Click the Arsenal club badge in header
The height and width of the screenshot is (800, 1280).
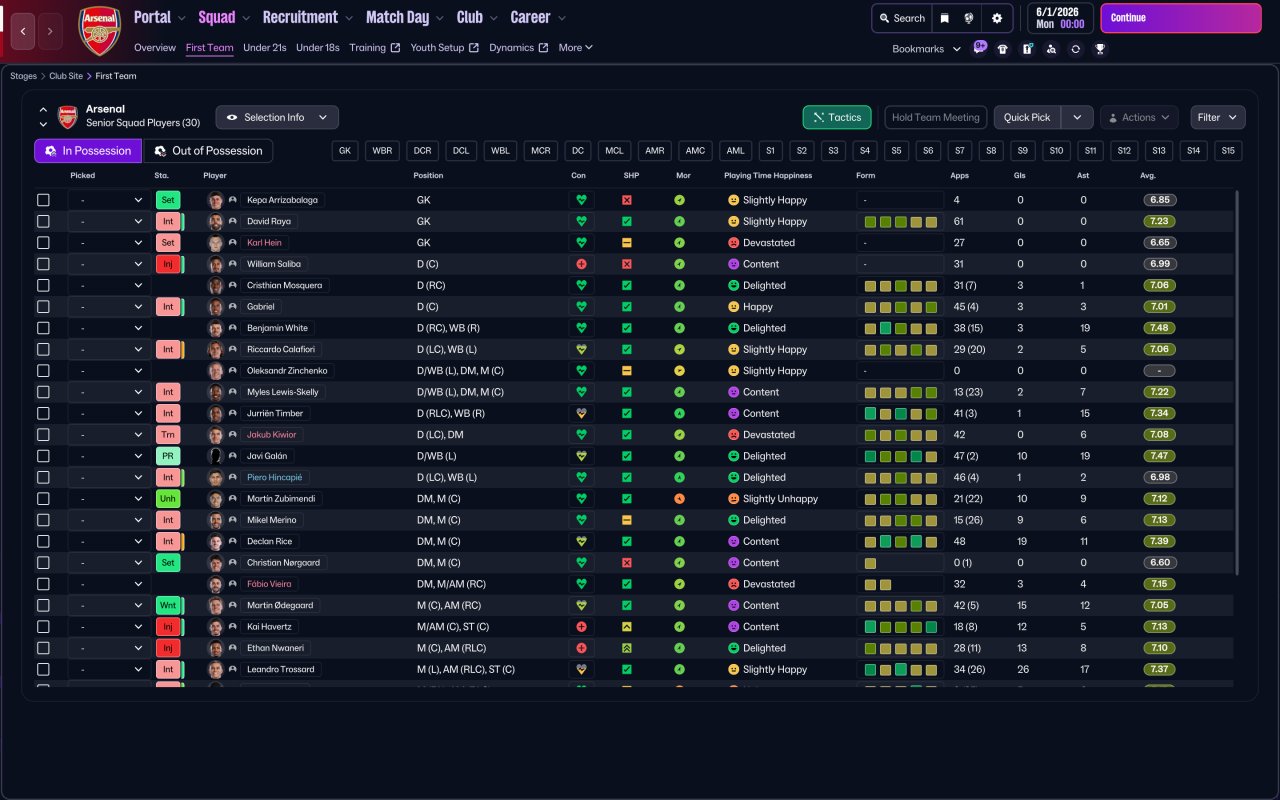(99, 31)
